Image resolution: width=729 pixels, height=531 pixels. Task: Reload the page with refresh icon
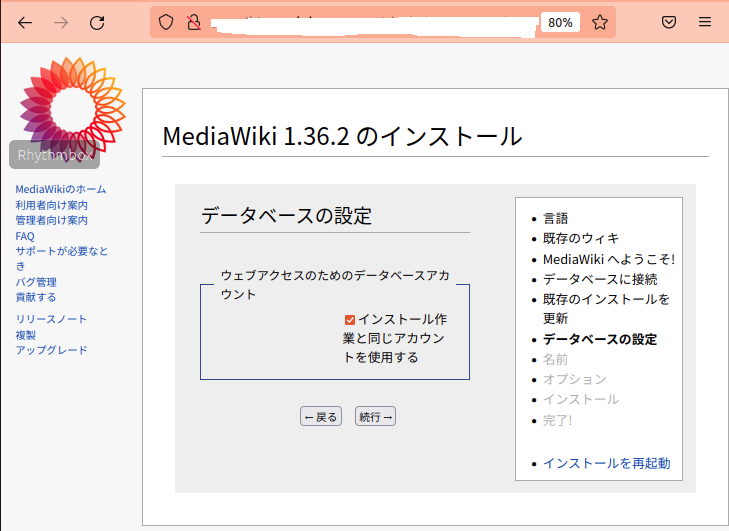(x=97, y=22)
